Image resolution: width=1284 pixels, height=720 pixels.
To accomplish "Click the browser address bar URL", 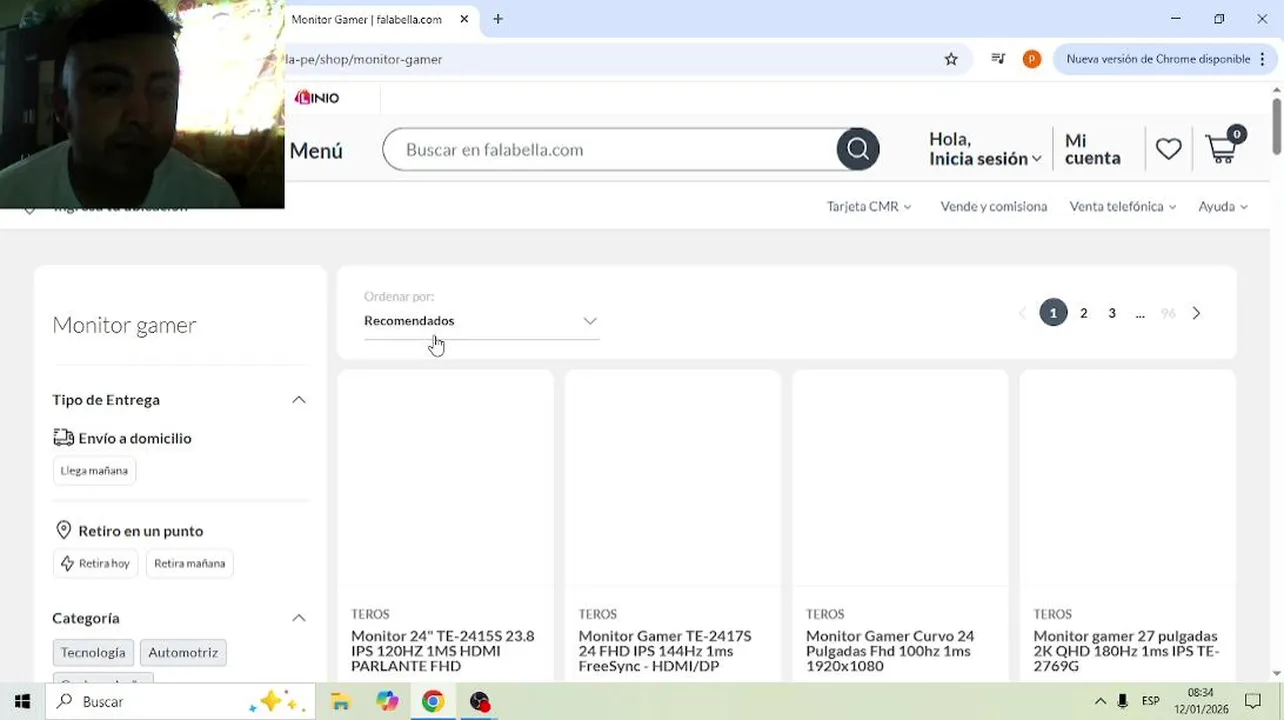I will (x=364, y=59).
